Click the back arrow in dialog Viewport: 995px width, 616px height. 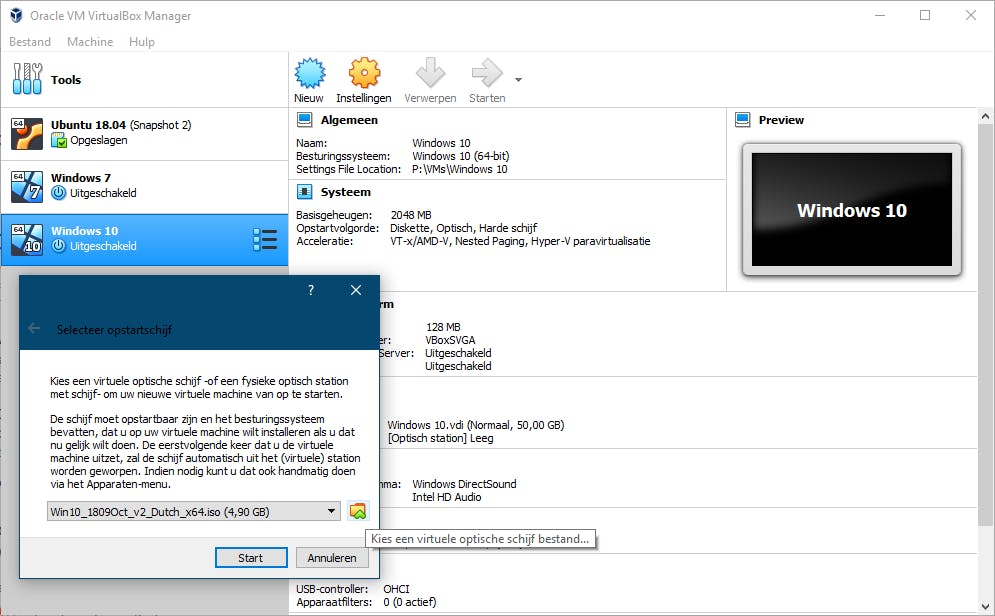(x=34, y=329)
